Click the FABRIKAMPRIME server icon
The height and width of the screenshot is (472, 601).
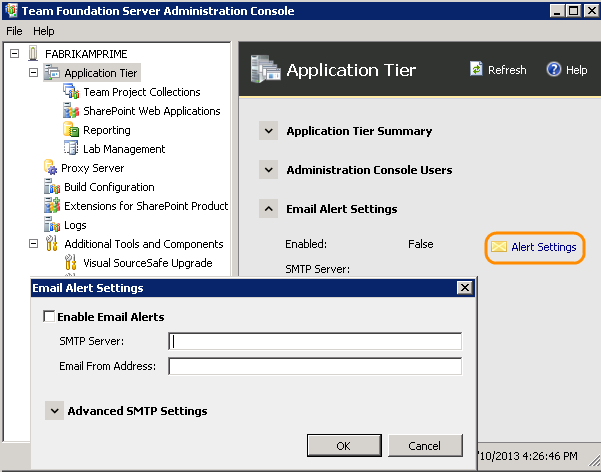coord(33,53)
